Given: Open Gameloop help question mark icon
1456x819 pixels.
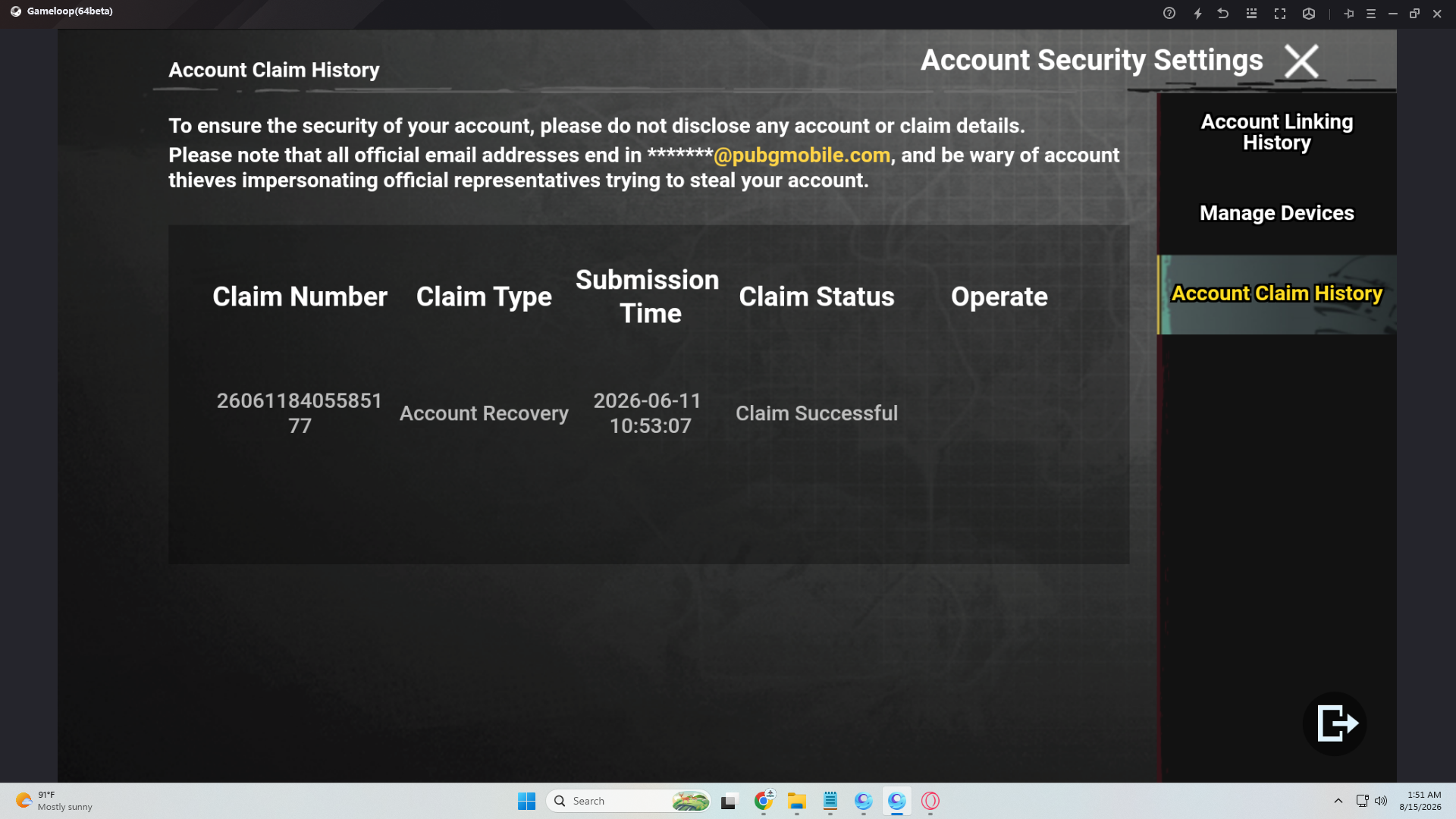Looking at the screenshot, I should [1169, 13].
